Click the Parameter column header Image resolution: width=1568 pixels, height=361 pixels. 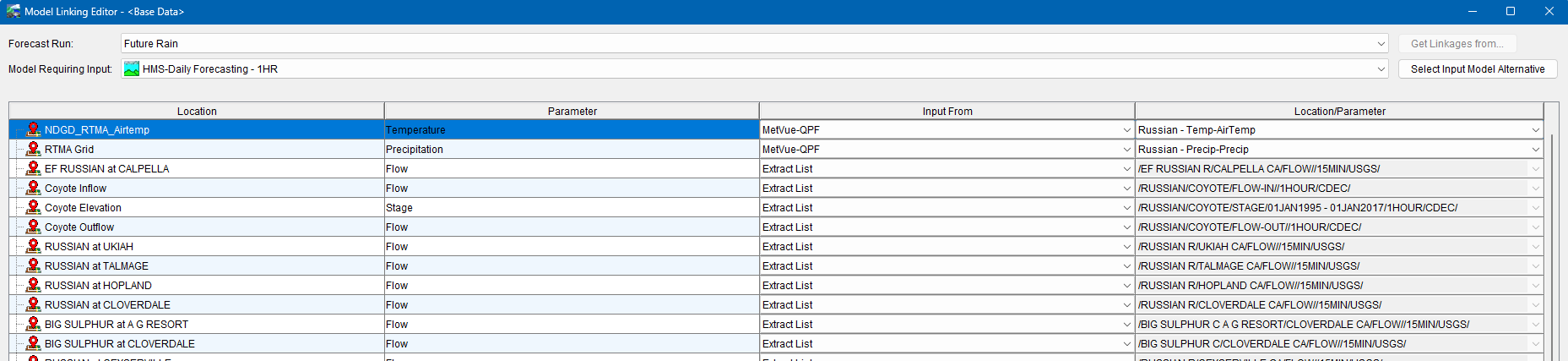pos(572,111)
